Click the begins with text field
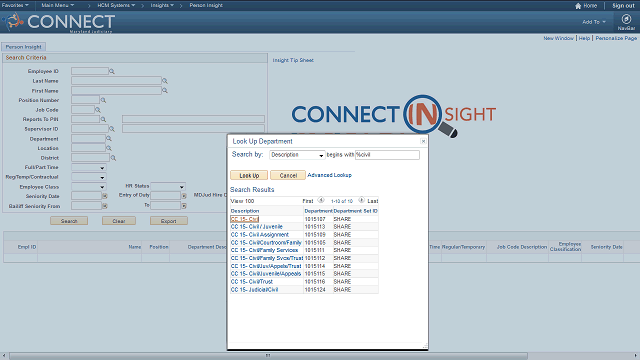The width and height of the screenshot is (640, 360). [387, 155]
